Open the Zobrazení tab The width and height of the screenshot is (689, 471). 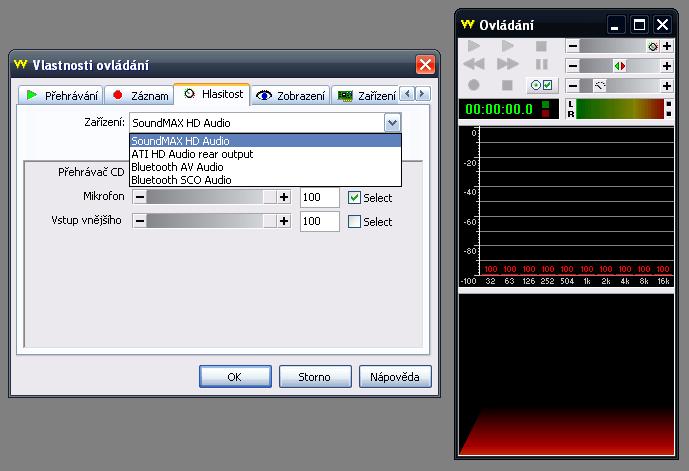click(290, 95)
